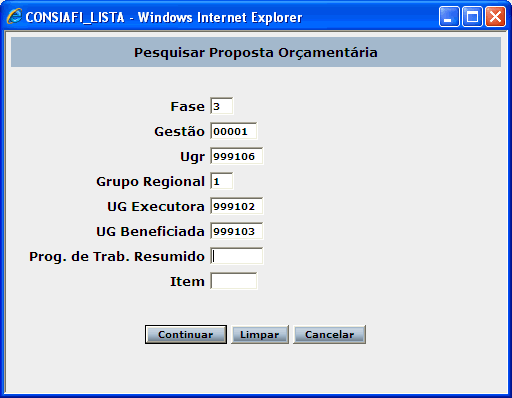The image size is (512, 398).
Task: Click the Pesquisar Proposta Orçamentária heading
Action: tap(256, 53)
